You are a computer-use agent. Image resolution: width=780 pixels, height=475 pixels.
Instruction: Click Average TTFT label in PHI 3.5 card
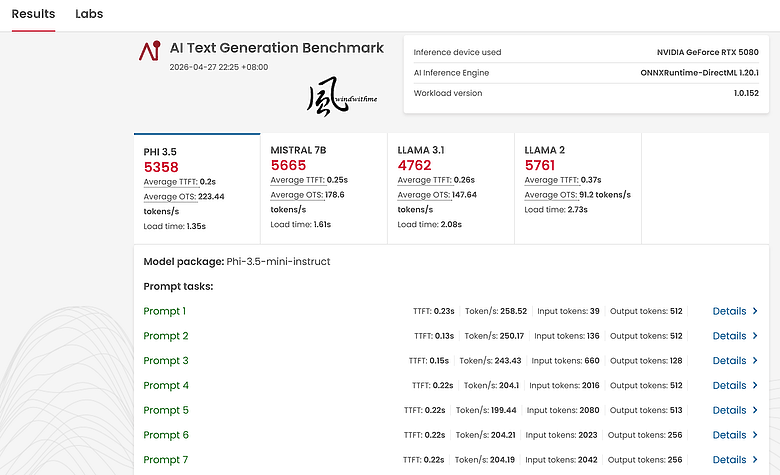coord(171,182)
